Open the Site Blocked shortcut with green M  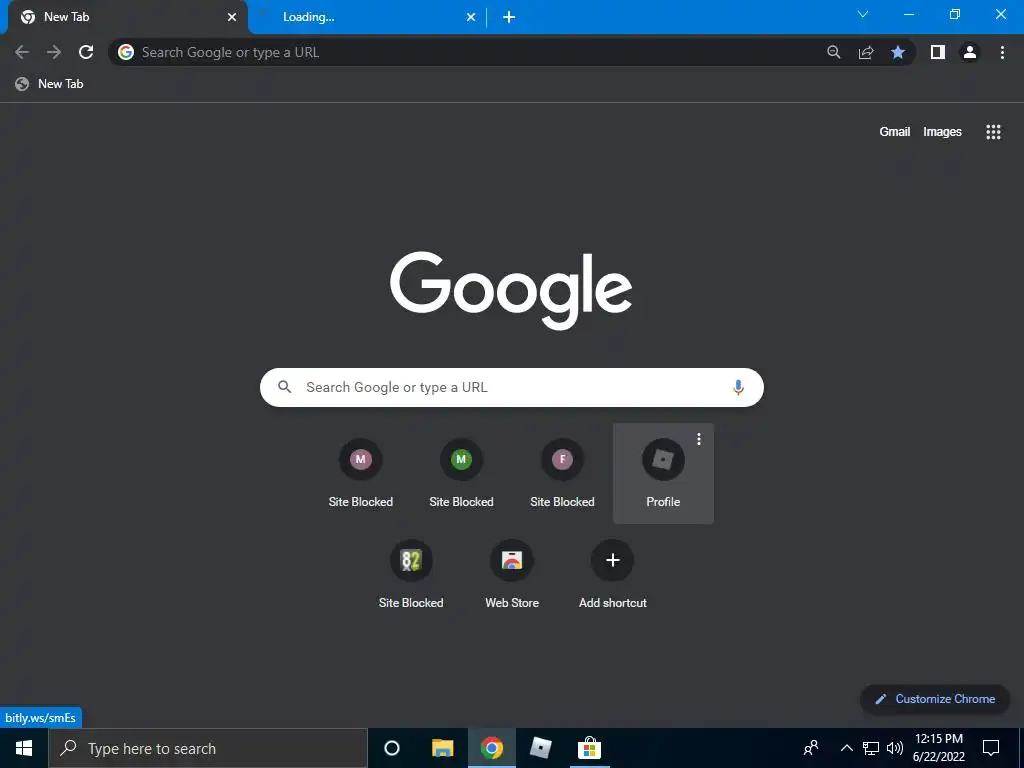point(461,473)
